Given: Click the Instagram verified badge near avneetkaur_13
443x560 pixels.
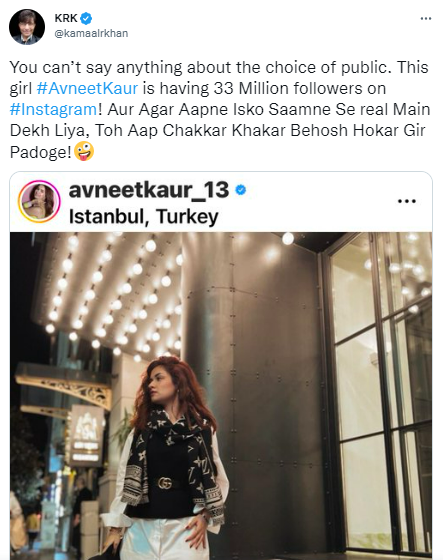Looking at the screenshot, I should tap(241, 190).
